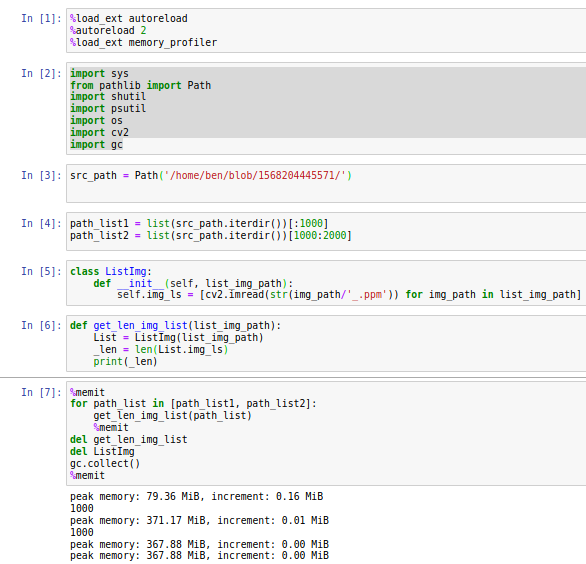The width and height of the screenshot is (586, 564).
Task: Click the In [3] prompt label
Action: tap(41, 175)
